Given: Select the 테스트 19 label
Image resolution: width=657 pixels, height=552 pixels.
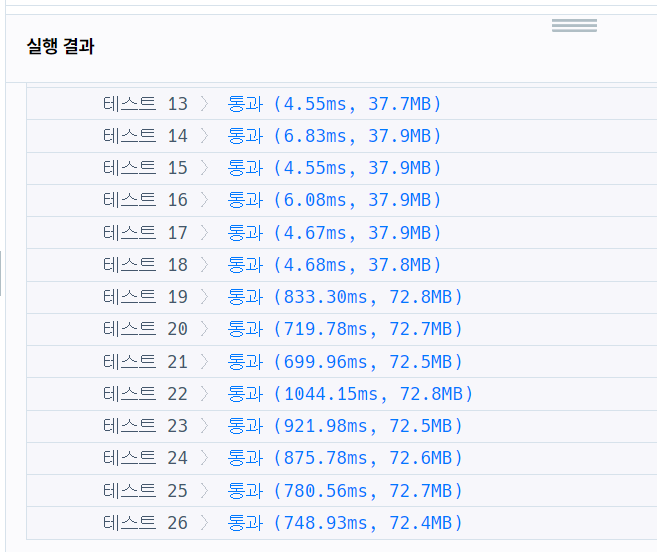Looking at the screenshot, I should tap(145, 297).
